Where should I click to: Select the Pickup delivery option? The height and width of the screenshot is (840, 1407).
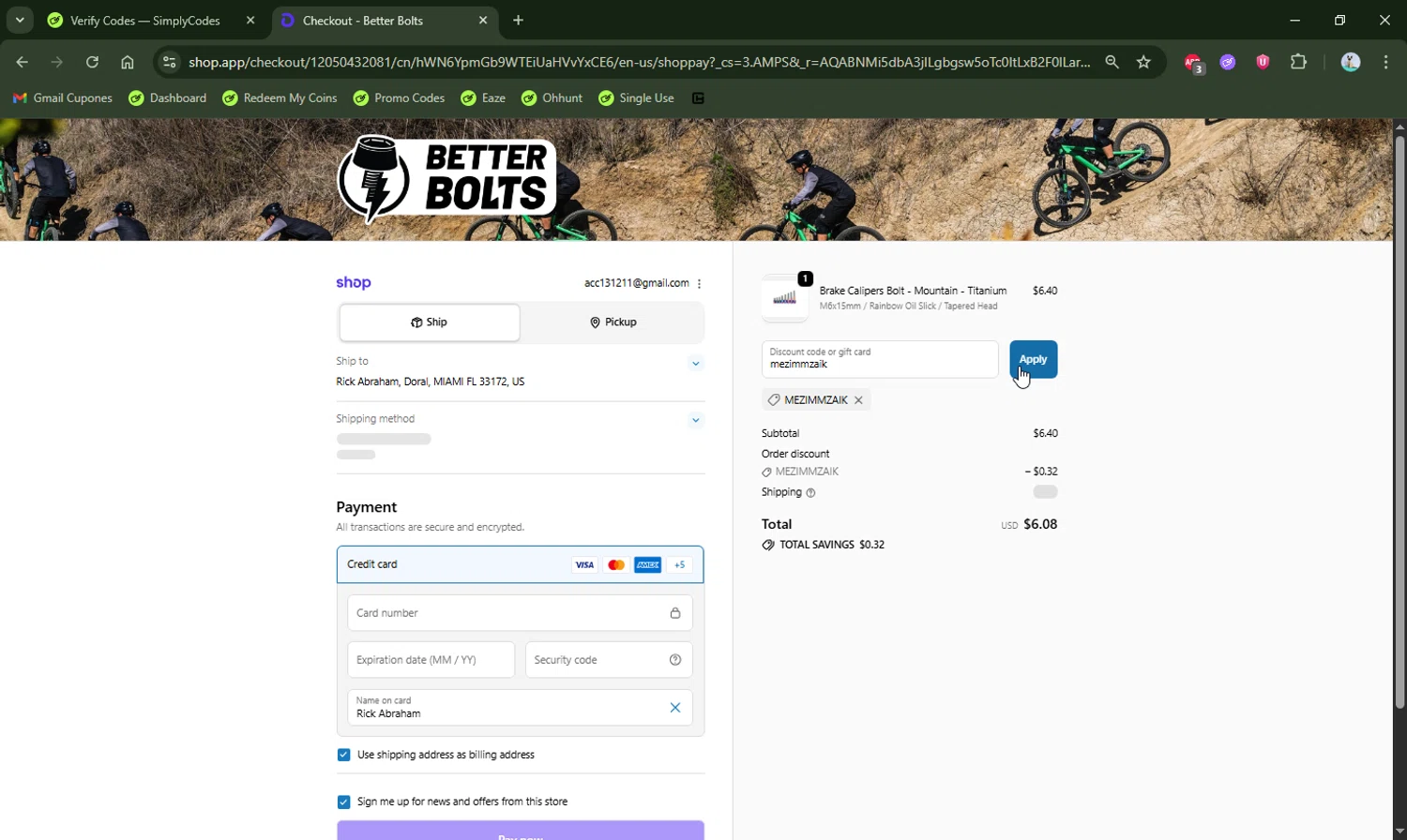coord(613,322)
